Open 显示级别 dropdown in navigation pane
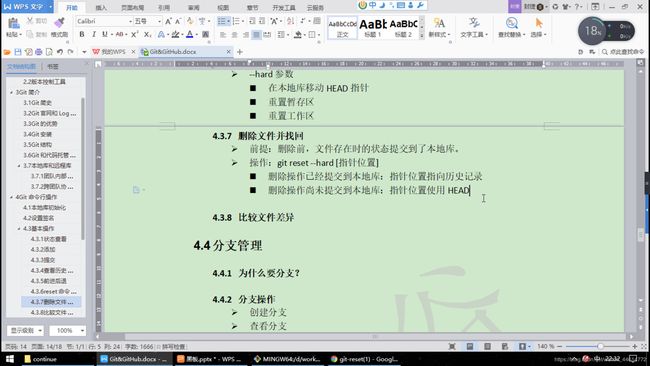 click(x=26, y=330)
